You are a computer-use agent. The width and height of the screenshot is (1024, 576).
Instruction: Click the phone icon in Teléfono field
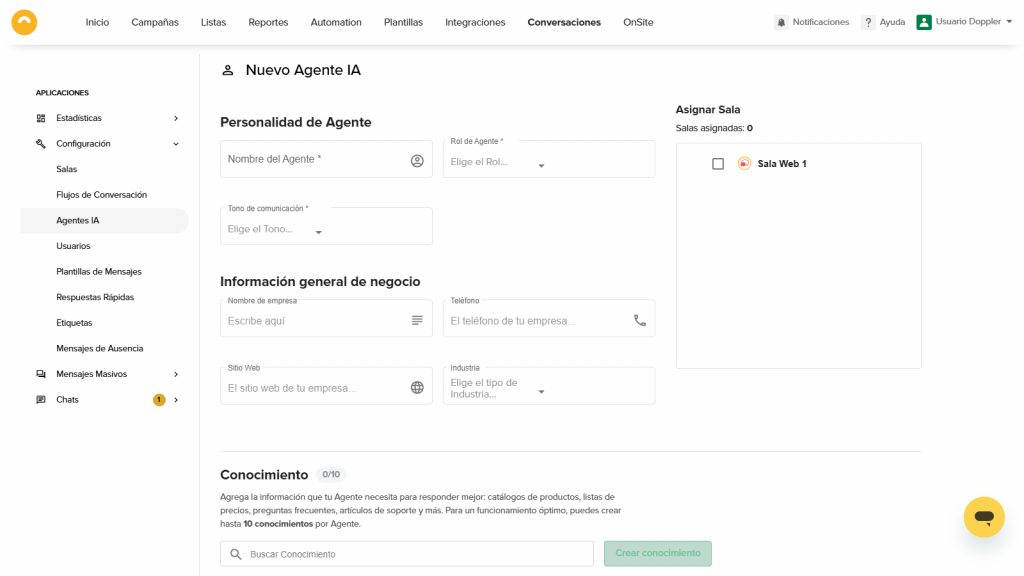(x=640, y=320)
